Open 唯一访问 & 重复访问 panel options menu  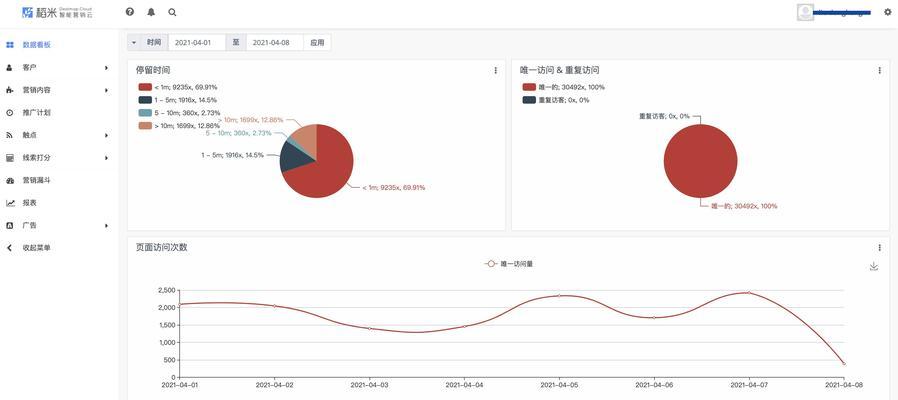[879, 71]
